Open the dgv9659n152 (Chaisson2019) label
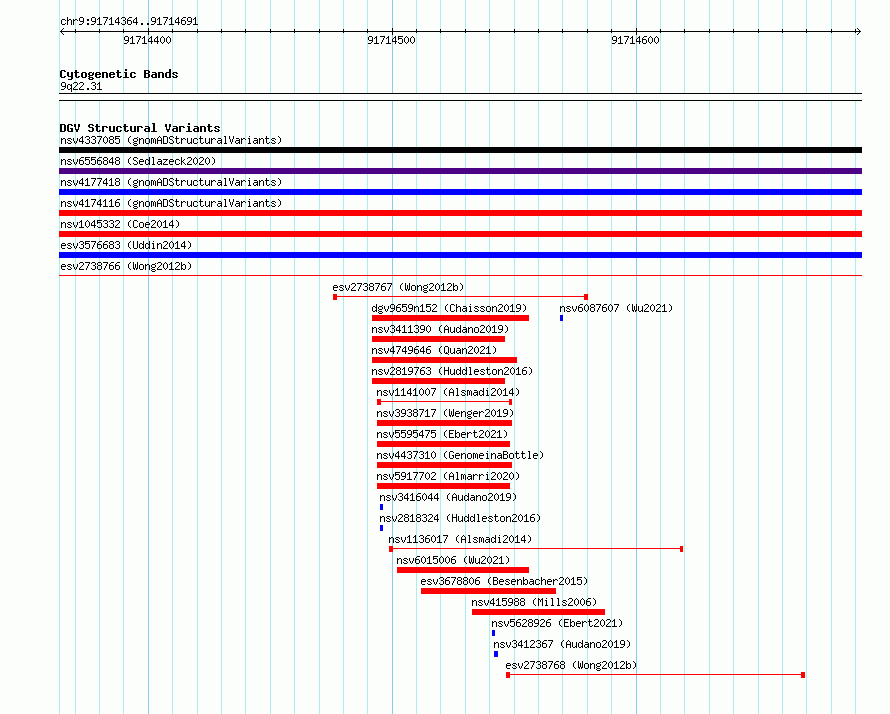The height and width of the screenshot is (714, 890). click(449, 308)
